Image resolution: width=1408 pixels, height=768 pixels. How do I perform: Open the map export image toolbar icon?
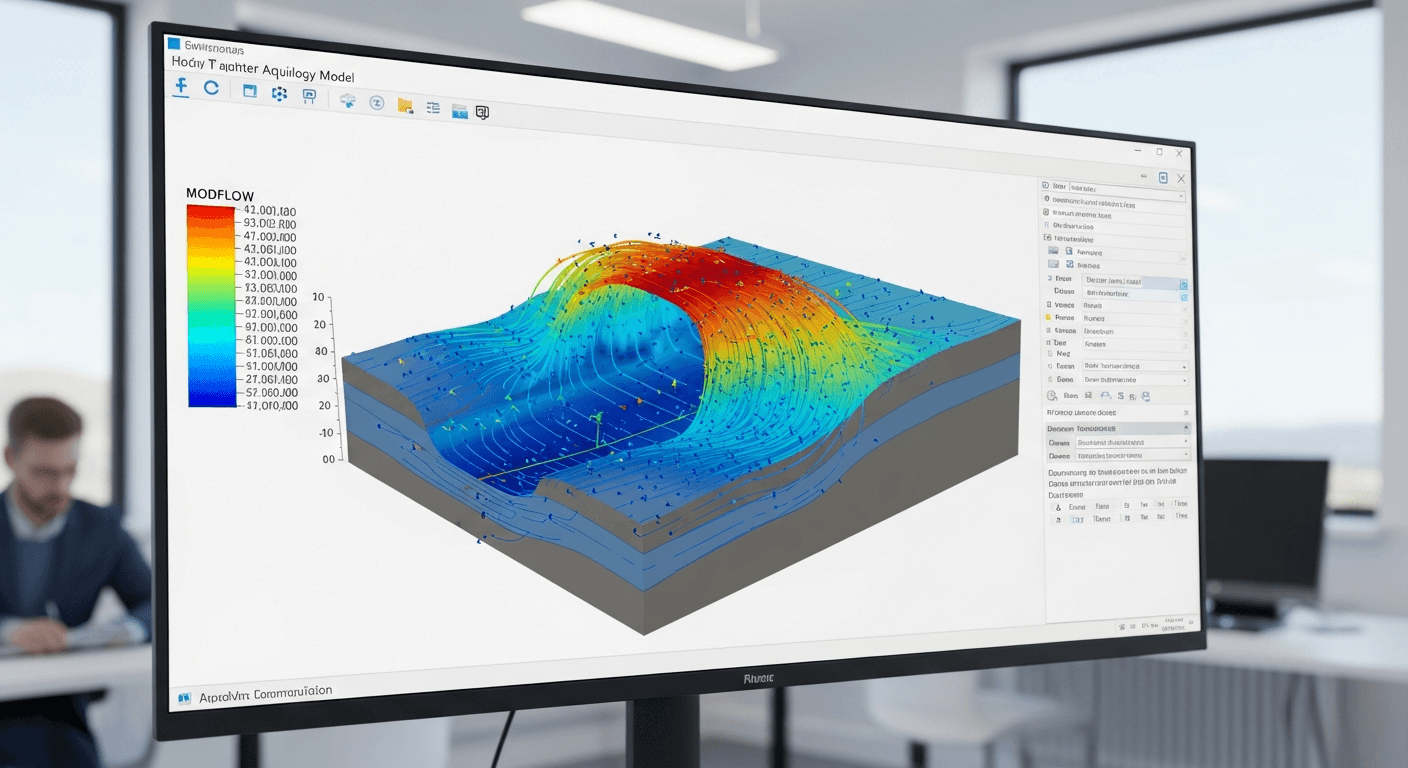point(460,111)
